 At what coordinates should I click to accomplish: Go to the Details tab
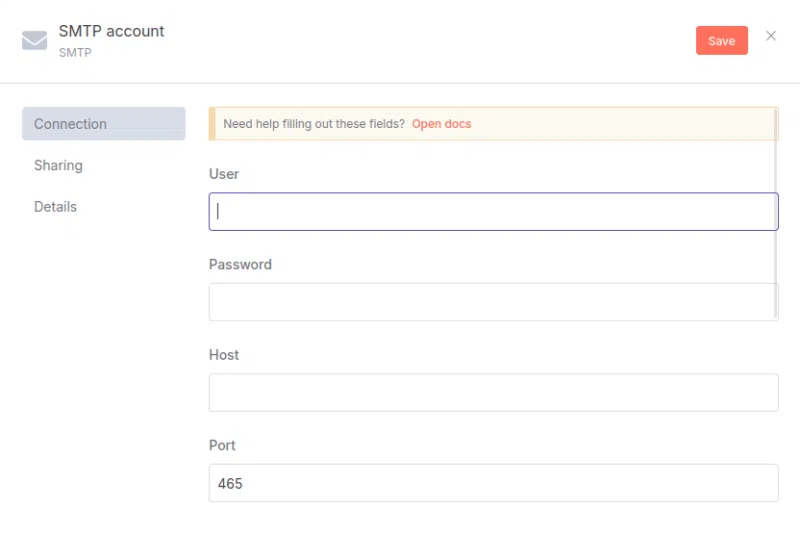tap(55, 206)
